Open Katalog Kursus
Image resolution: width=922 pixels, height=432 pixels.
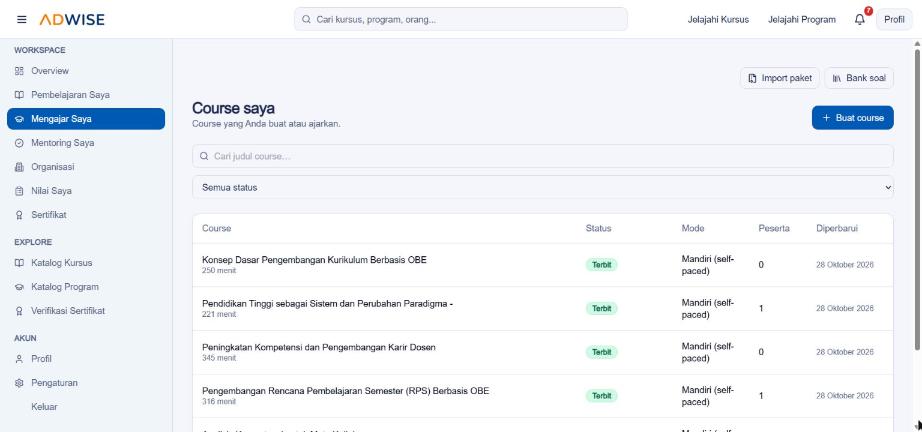86,263
